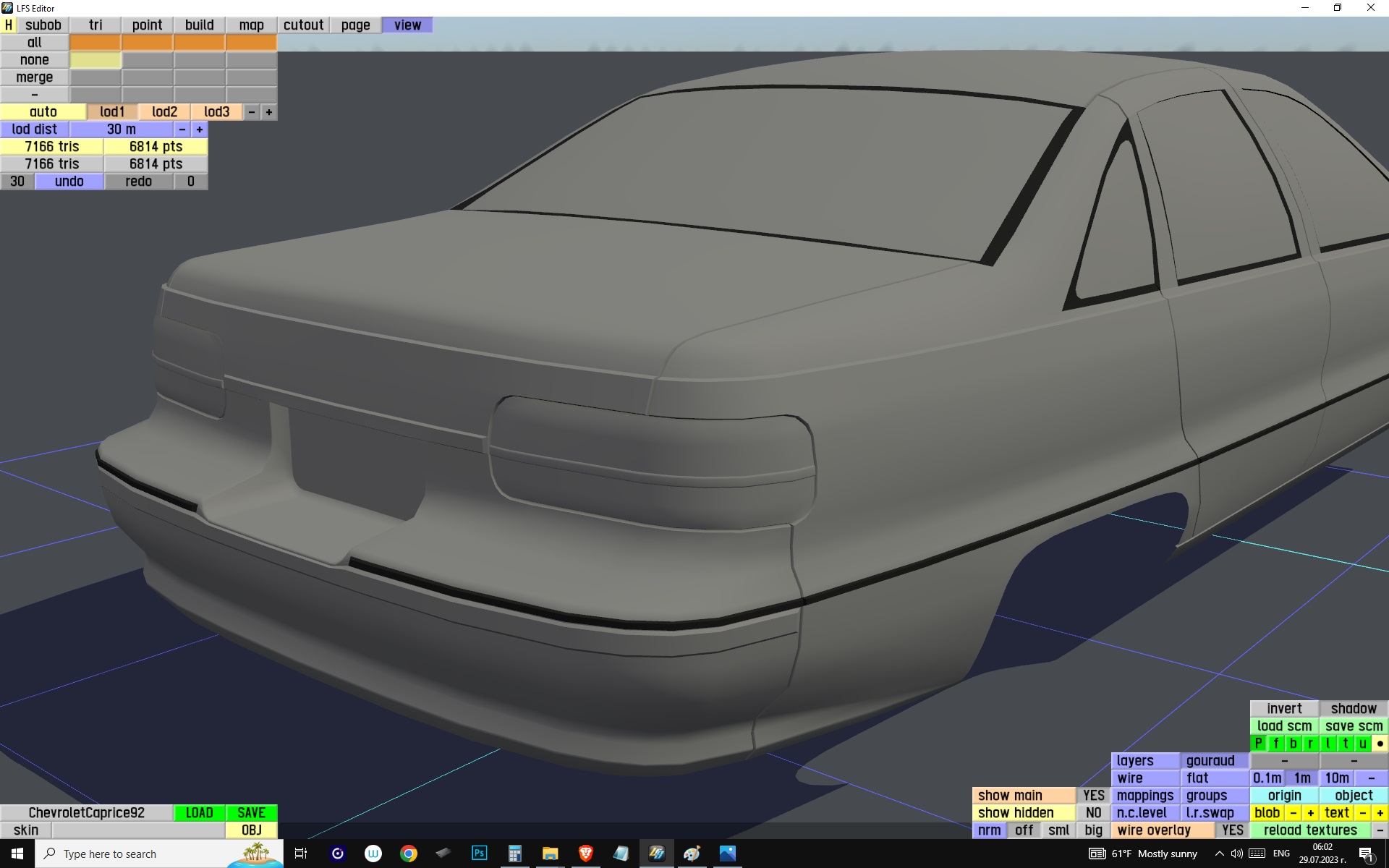Increase text size with plus

(1380, 812)
